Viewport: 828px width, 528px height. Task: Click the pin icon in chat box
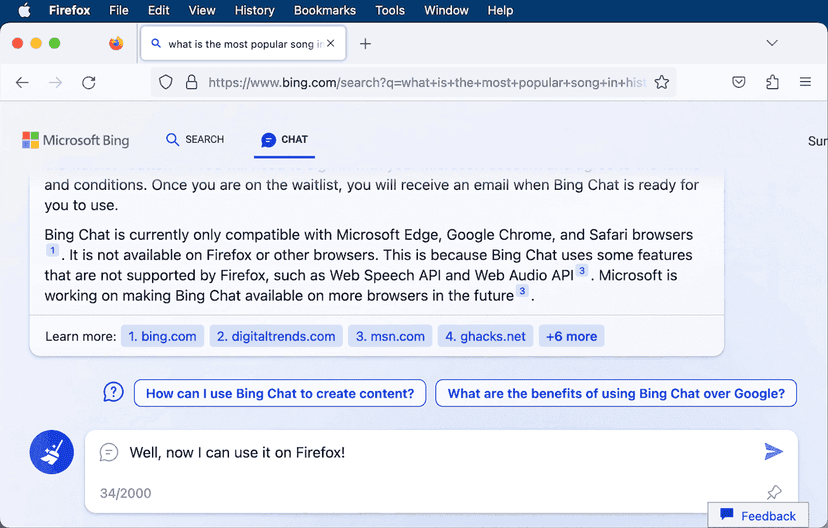[773, 492]
